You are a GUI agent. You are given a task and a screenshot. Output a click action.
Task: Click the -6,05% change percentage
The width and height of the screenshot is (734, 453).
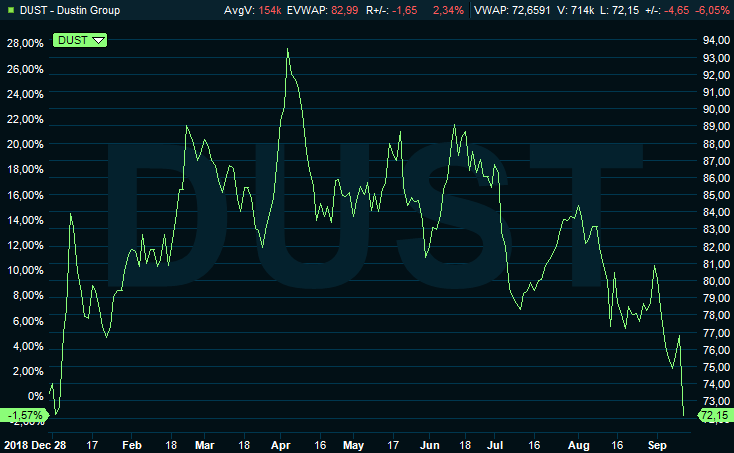(x=712, y=10)
